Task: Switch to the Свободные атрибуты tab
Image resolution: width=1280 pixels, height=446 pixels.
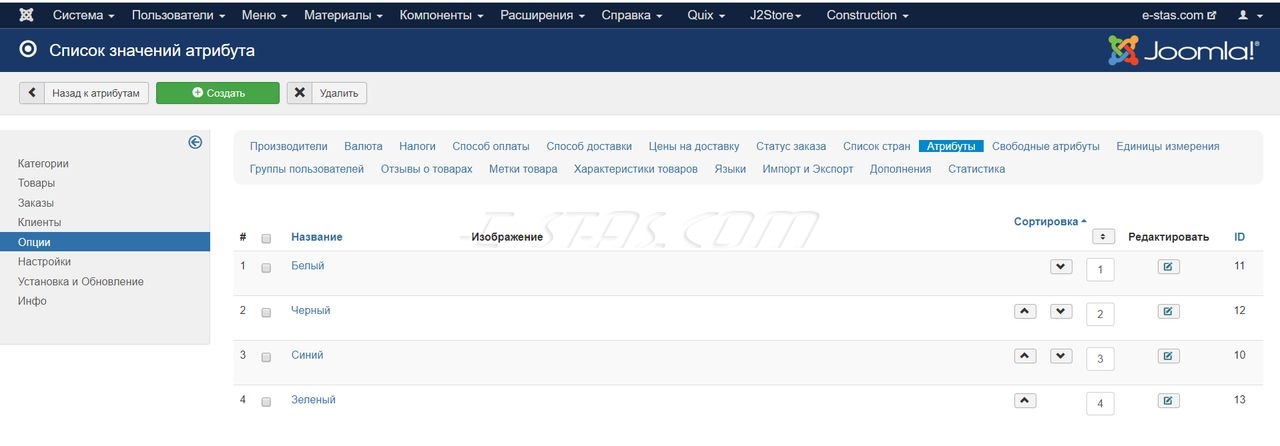Action: (x=1046, y=146)
